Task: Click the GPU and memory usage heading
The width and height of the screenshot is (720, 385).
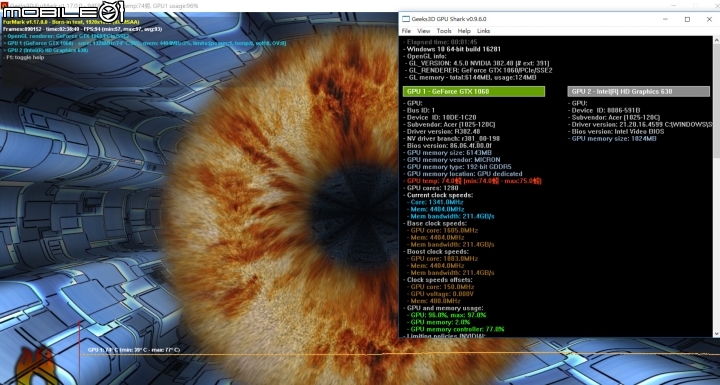Action: (443, 308)
